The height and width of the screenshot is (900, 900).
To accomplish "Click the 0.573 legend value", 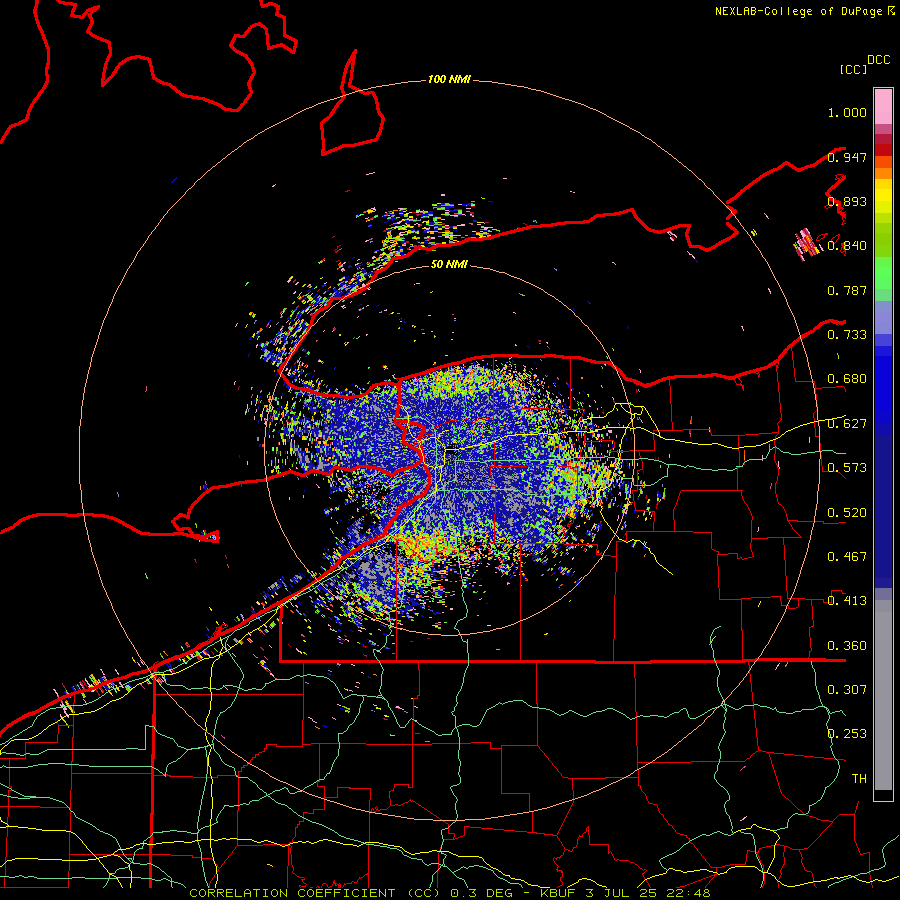I will coord(847,468).
